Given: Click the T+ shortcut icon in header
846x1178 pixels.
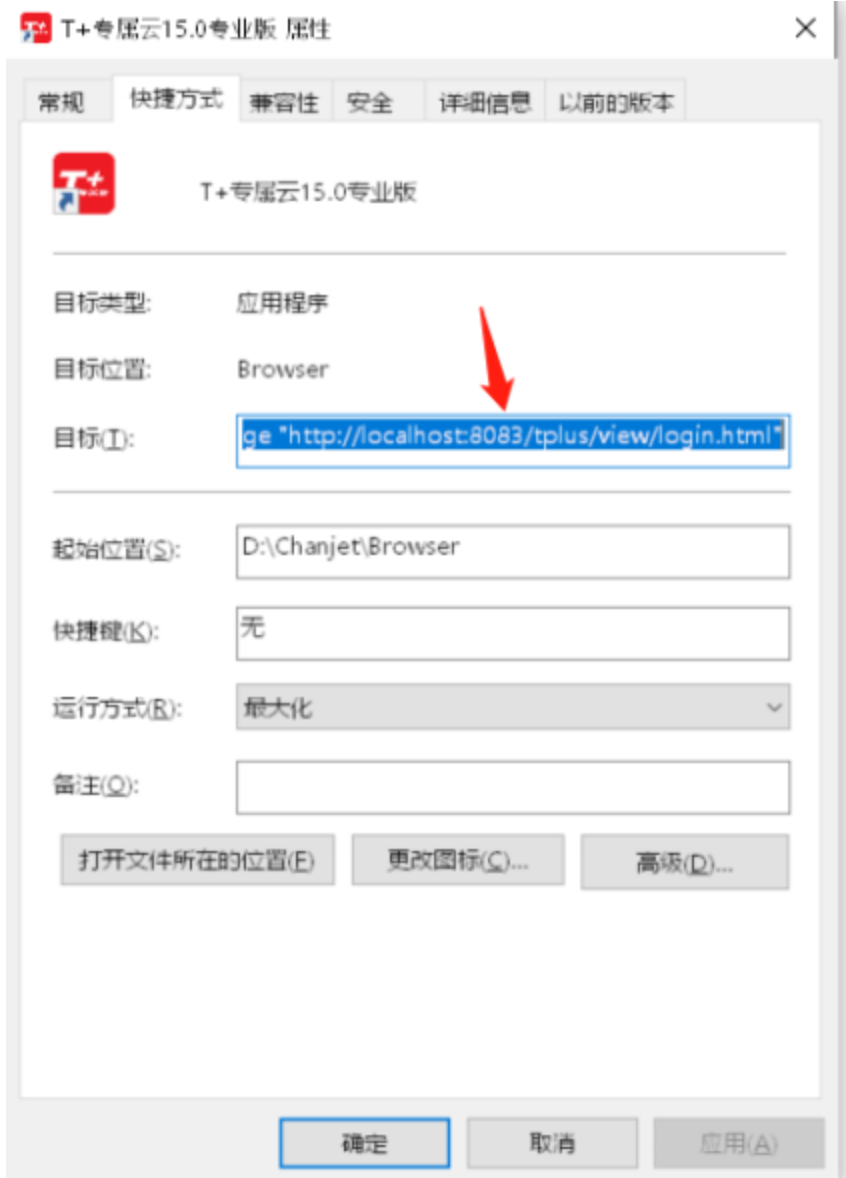Looking at the screenshot, I should (x=83, y=183).
